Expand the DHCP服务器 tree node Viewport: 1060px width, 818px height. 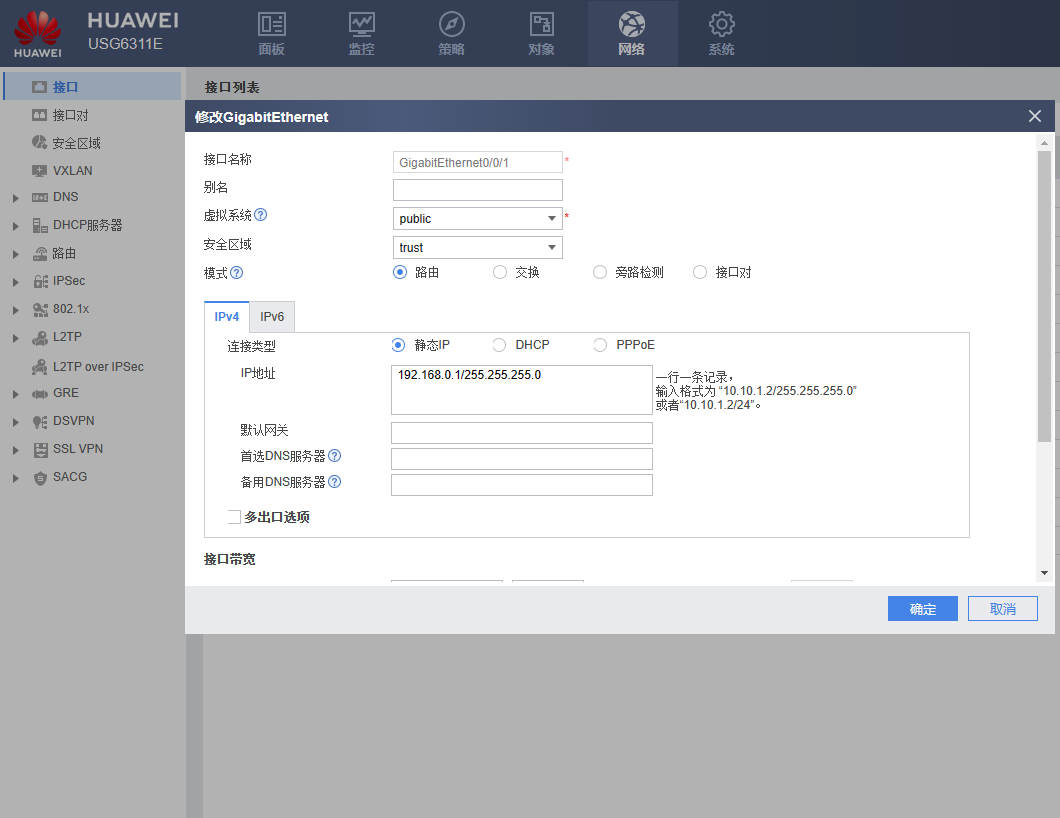click(x=16, y=226)
